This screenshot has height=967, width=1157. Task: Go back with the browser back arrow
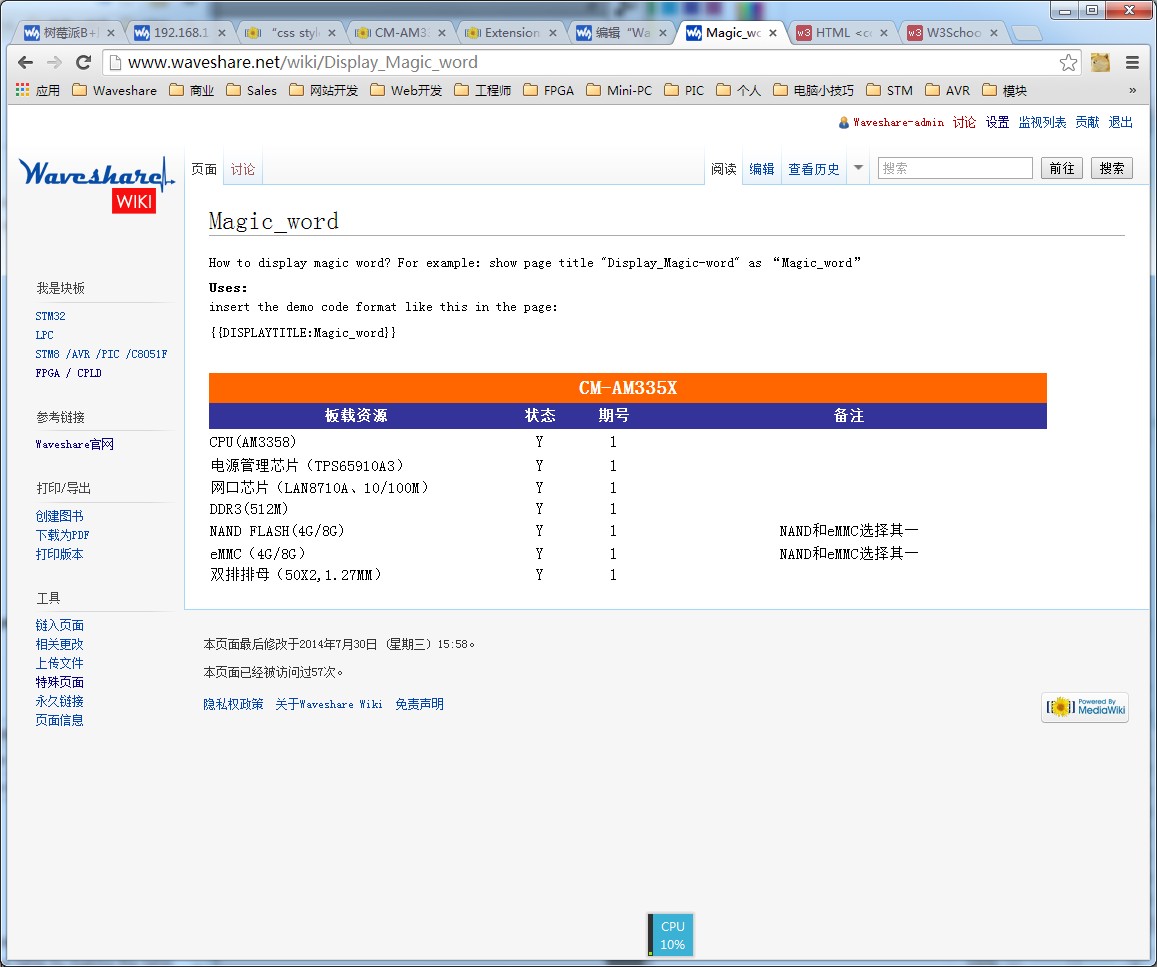(x=25, y=63)
